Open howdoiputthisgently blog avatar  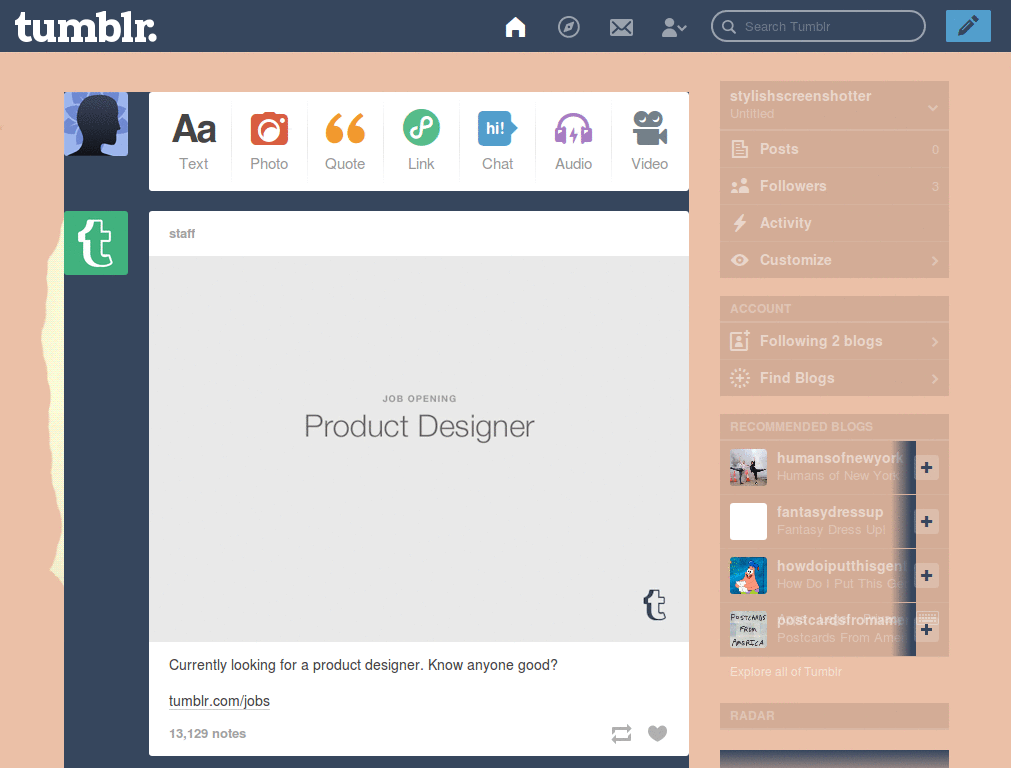coord(748,575)
